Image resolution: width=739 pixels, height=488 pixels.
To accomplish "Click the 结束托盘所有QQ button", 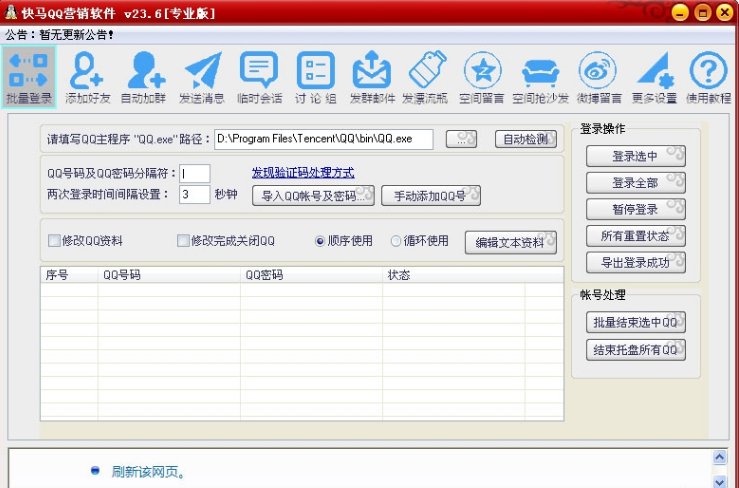I will (x=635, y=350).
